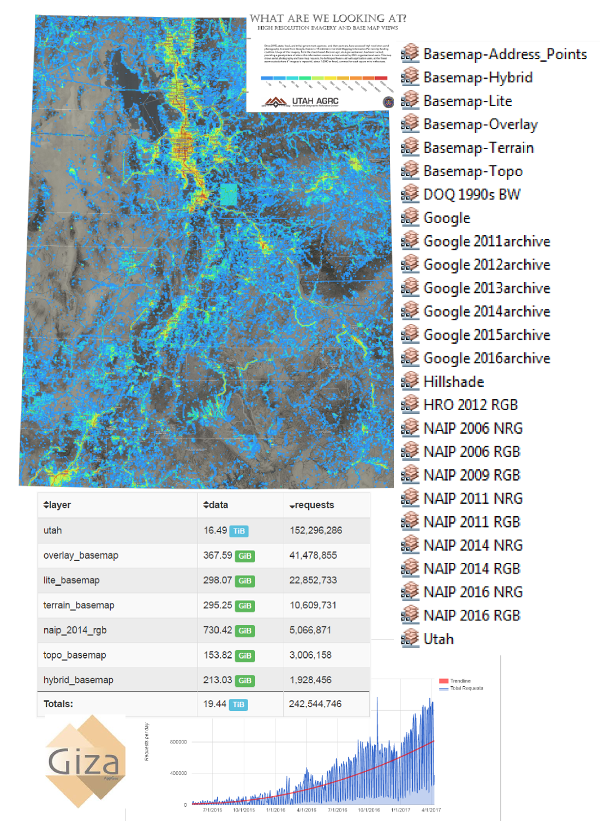Click the Google 2016archive layer icon

410,358
